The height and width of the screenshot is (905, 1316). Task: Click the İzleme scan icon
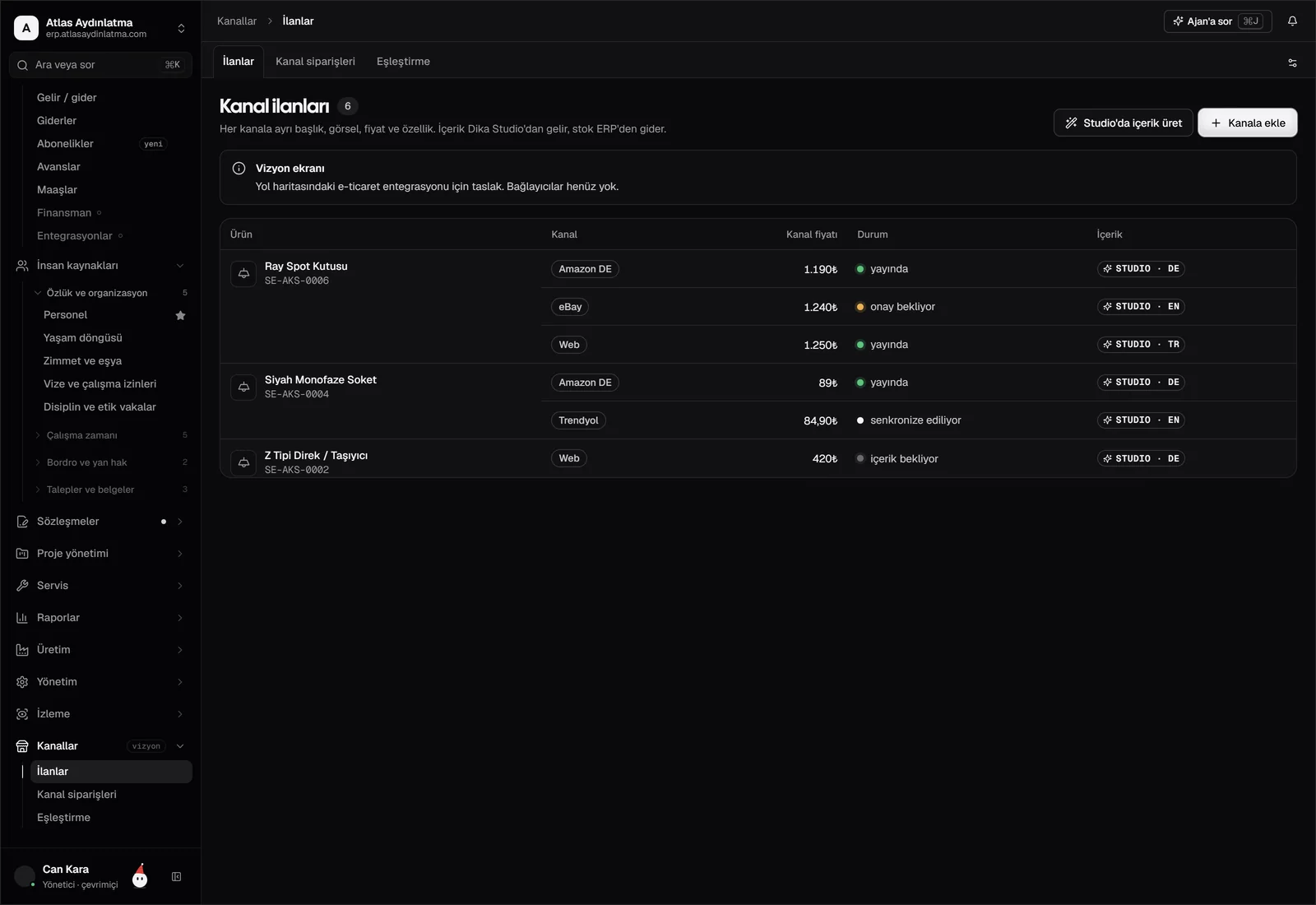point(22,714)
